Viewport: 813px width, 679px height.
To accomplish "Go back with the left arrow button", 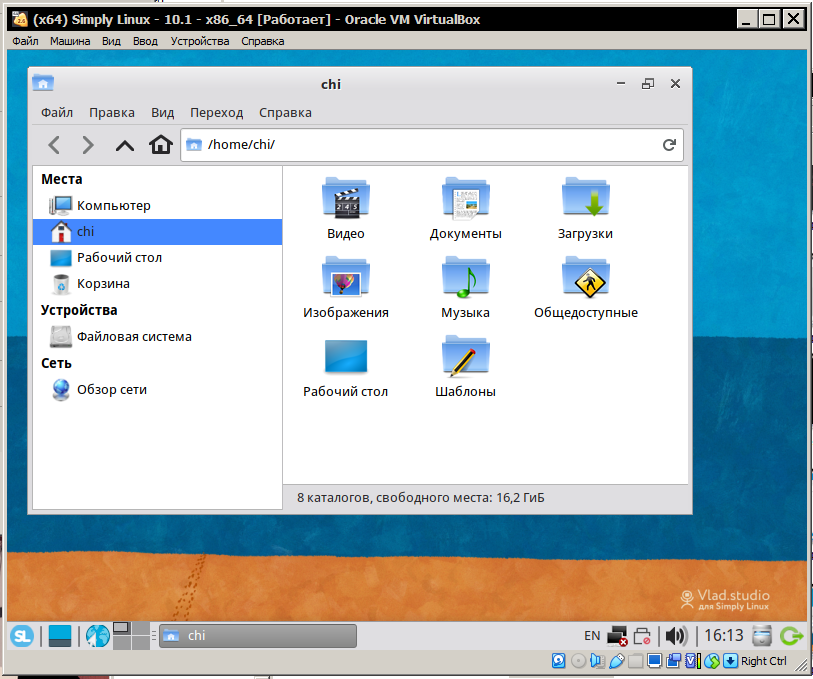I will 54,145.
